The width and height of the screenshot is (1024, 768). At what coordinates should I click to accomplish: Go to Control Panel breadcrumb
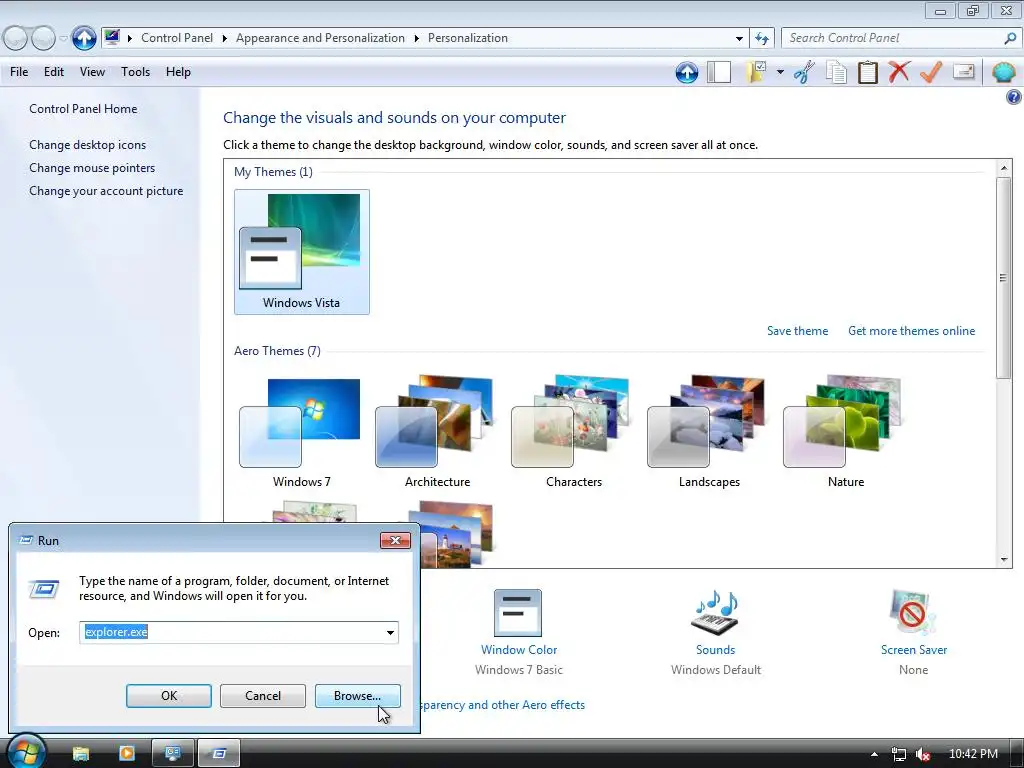tap(177, 38)
